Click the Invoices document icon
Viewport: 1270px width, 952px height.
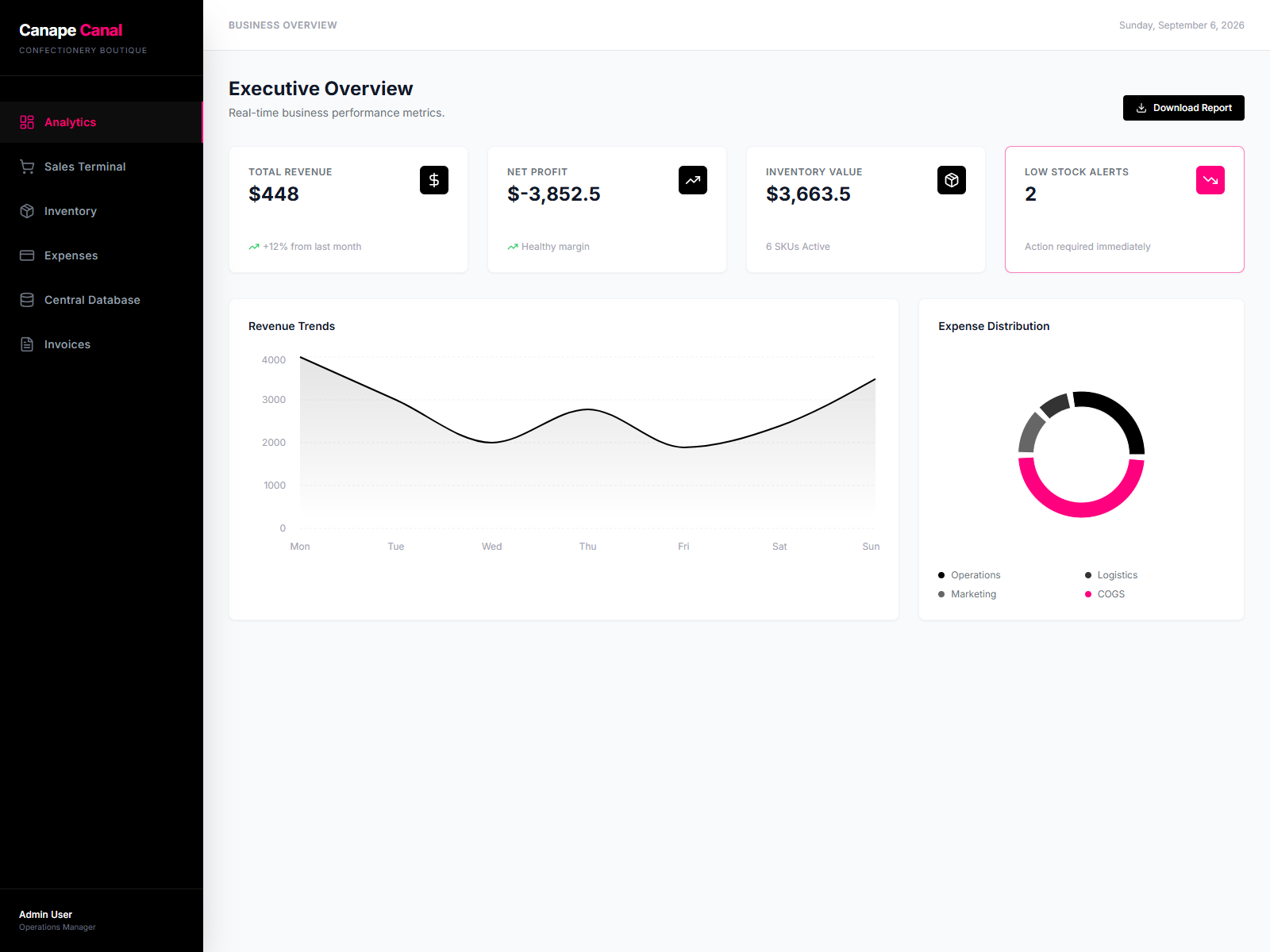pos(27,344)
